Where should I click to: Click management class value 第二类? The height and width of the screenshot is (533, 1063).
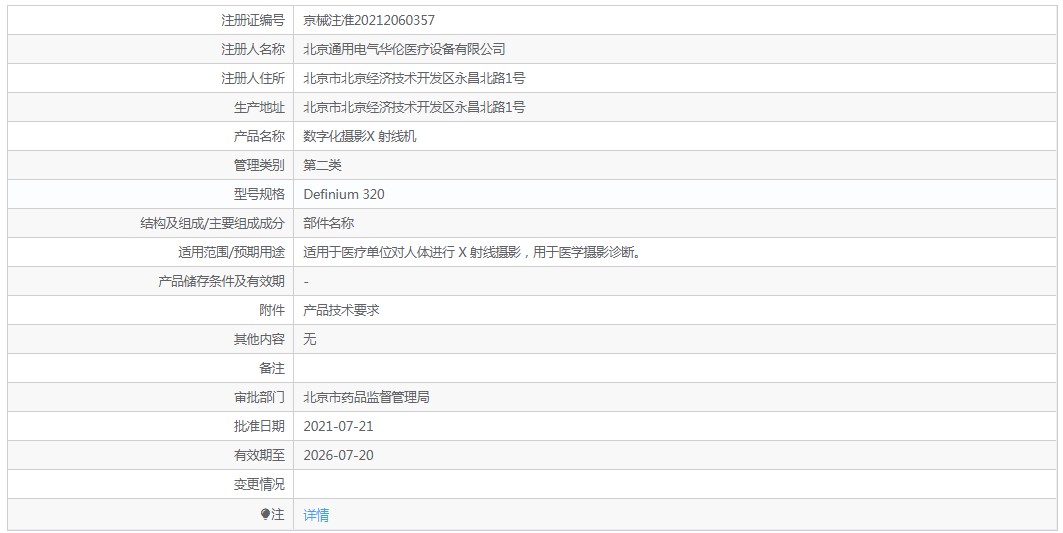[x=322, y=165]
